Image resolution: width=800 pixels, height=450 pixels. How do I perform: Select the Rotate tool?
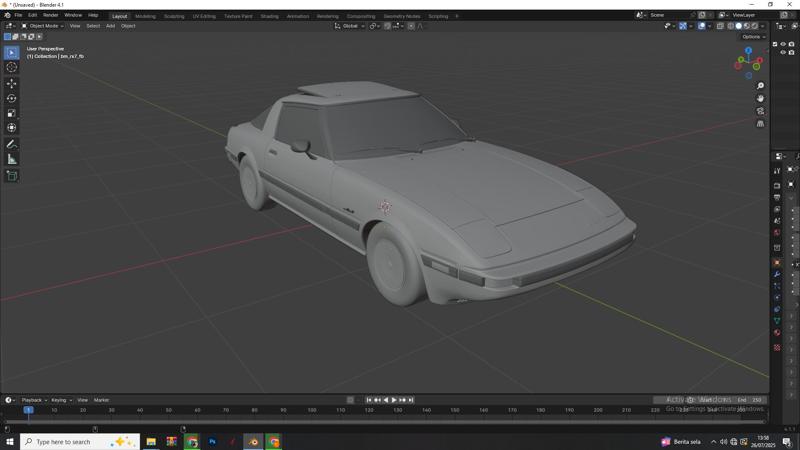tap(12, 98)
